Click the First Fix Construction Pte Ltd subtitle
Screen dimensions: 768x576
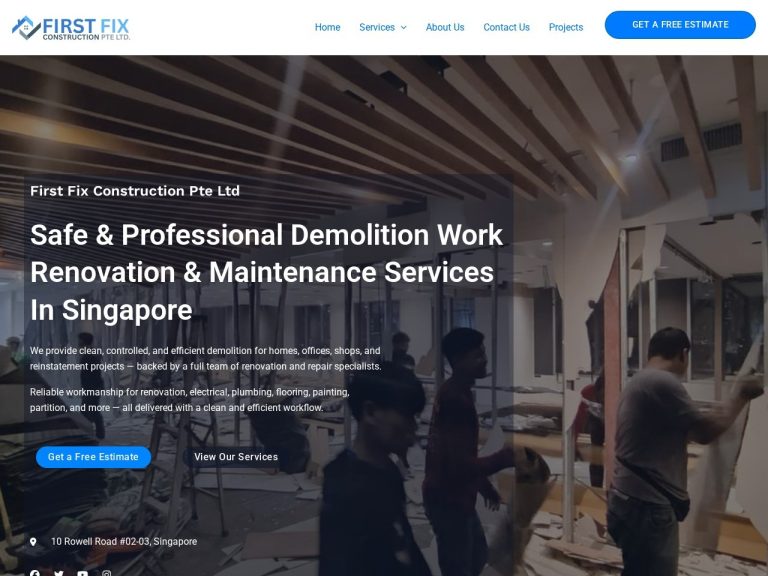tap(135, 191)
